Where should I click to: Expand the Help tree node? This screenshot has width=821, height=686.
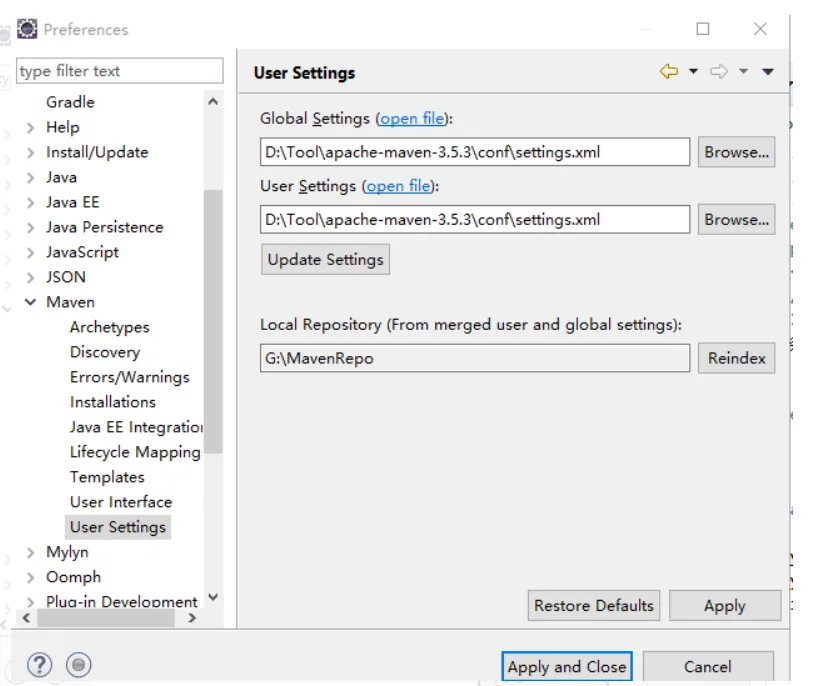pos(30,127)
